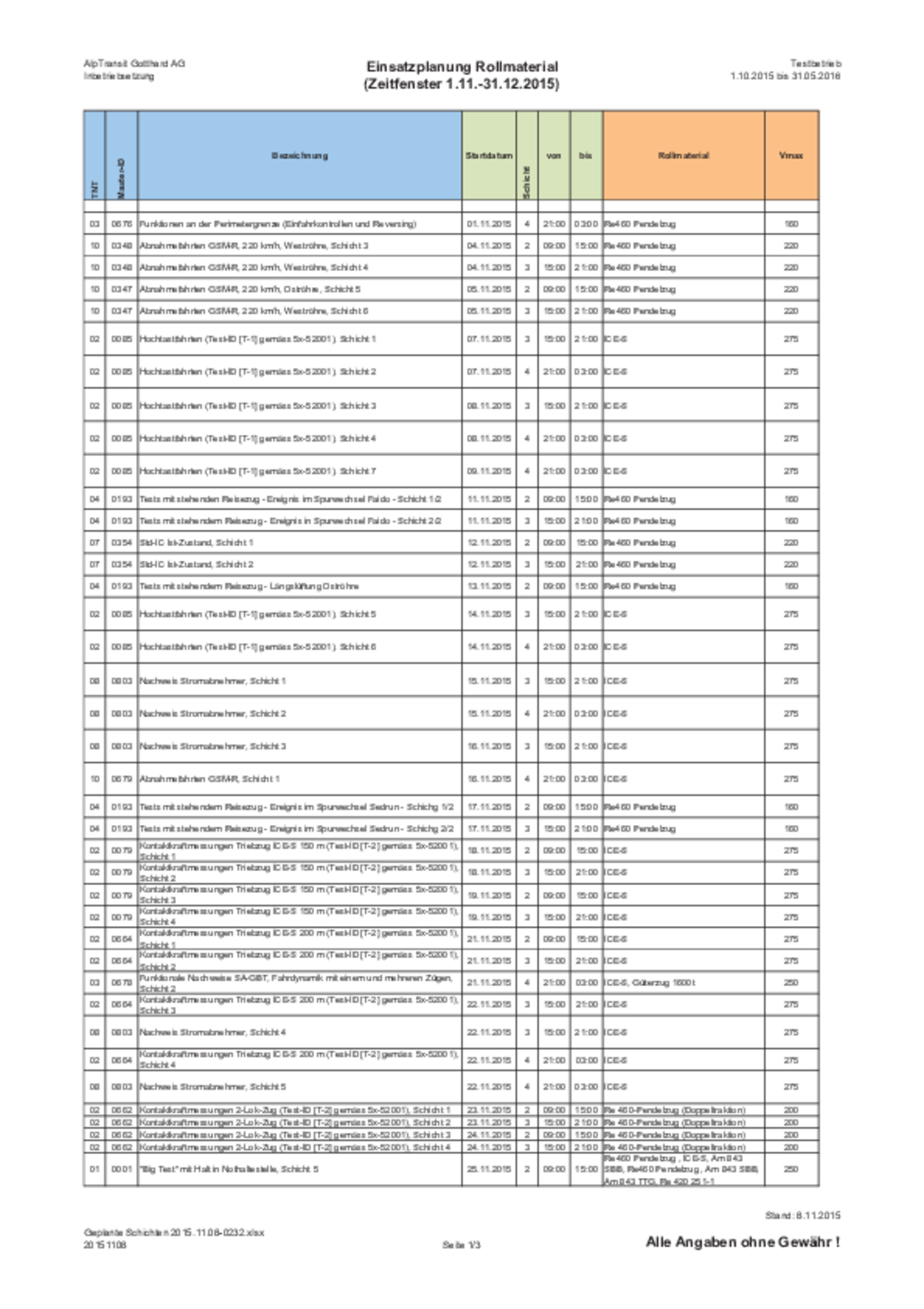Screen dimensions: 924x1309
Task: Click the TNT column header
Action: click(94, 155)
